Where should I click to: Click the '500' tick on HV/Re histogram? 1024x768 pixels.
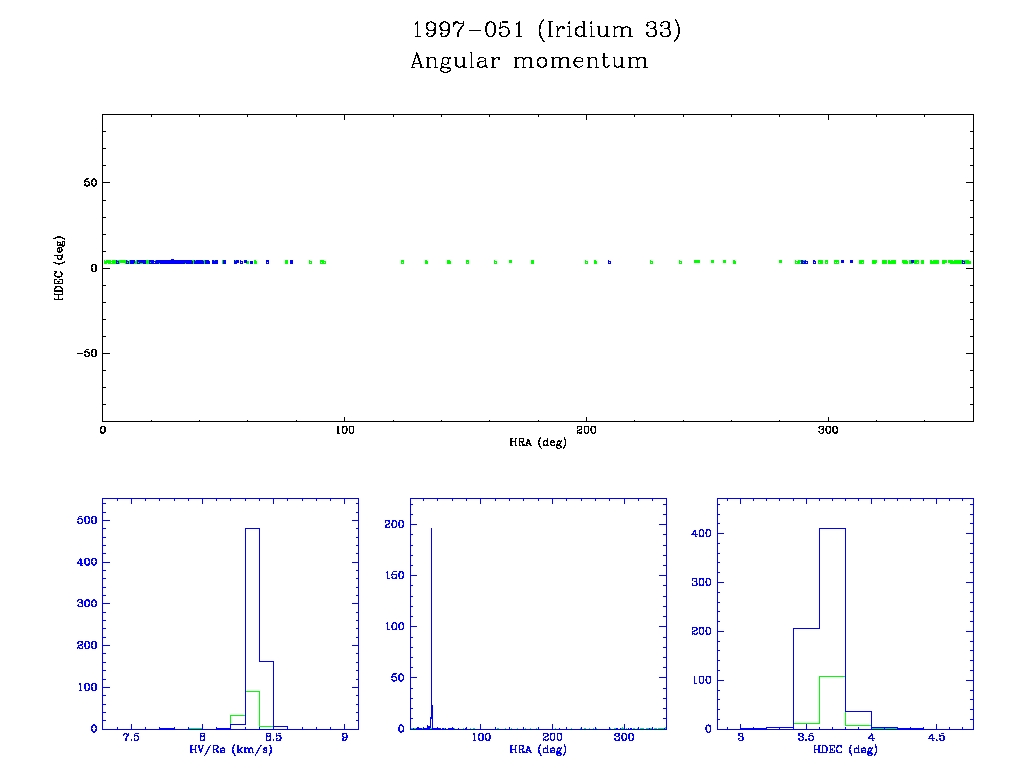coord(87,520)
